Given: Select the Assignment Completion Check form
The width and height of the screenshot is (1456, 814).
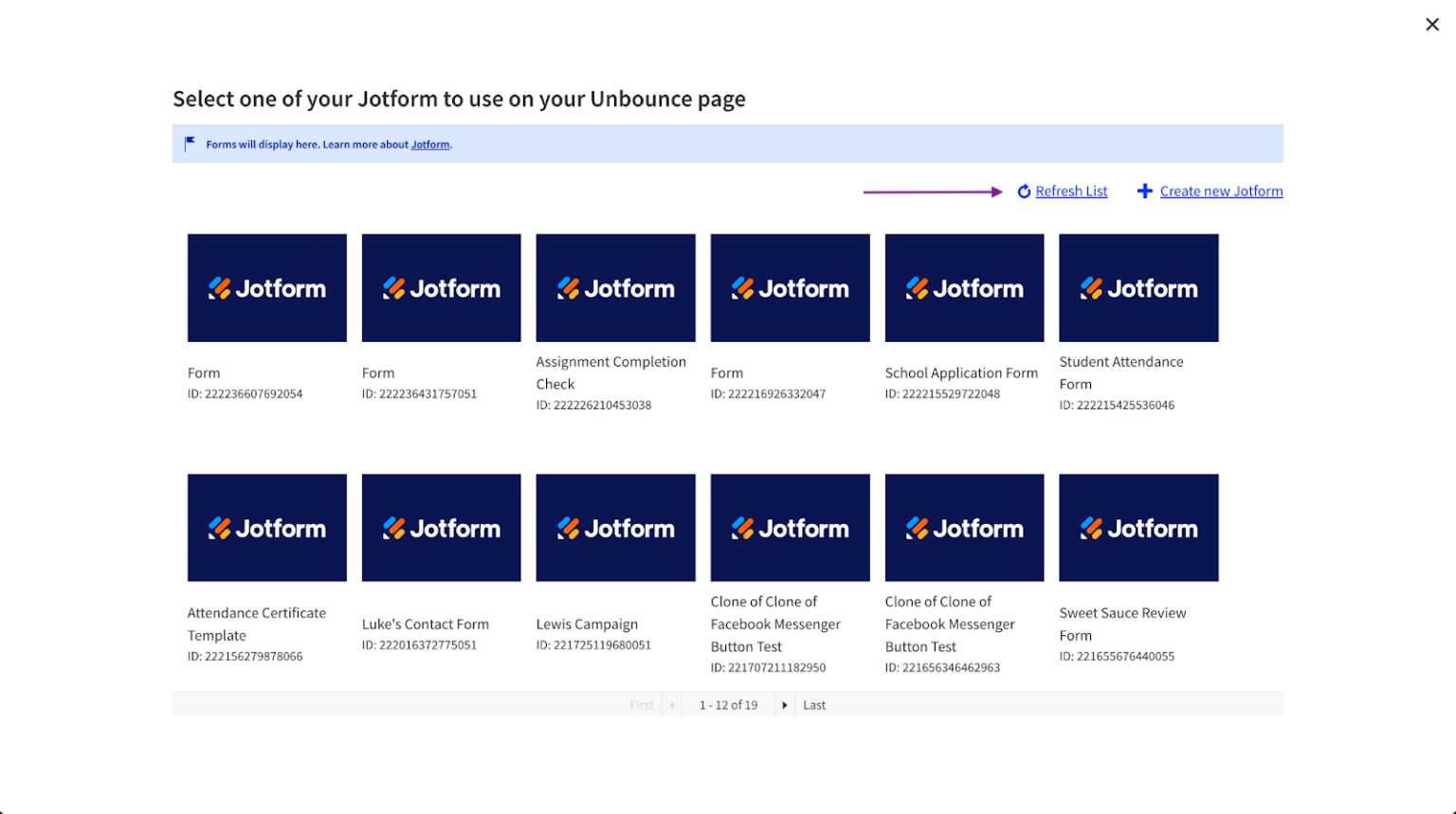Looking at the screenshot, I should [x=615, y=287].
